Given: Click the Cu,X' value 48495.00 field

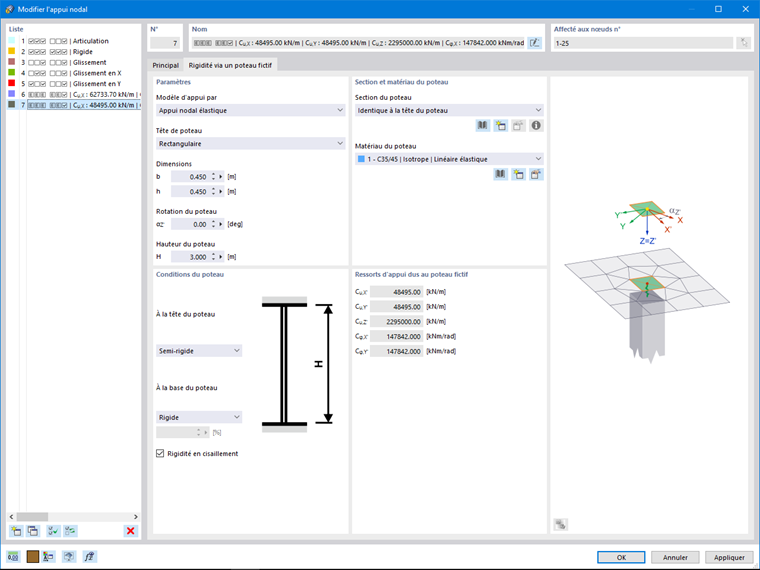Looking at the screenshot, I should (x=396, y=292).
